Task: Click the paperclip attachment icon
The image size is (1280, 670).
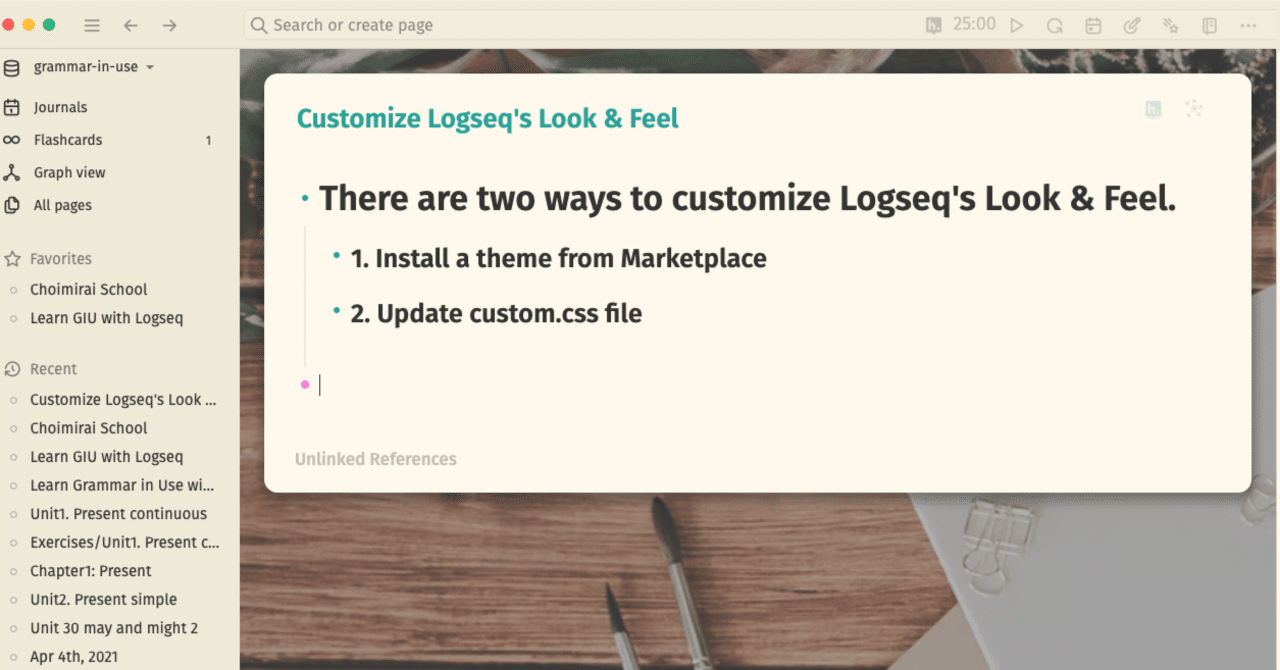Action: (1131, 24)
